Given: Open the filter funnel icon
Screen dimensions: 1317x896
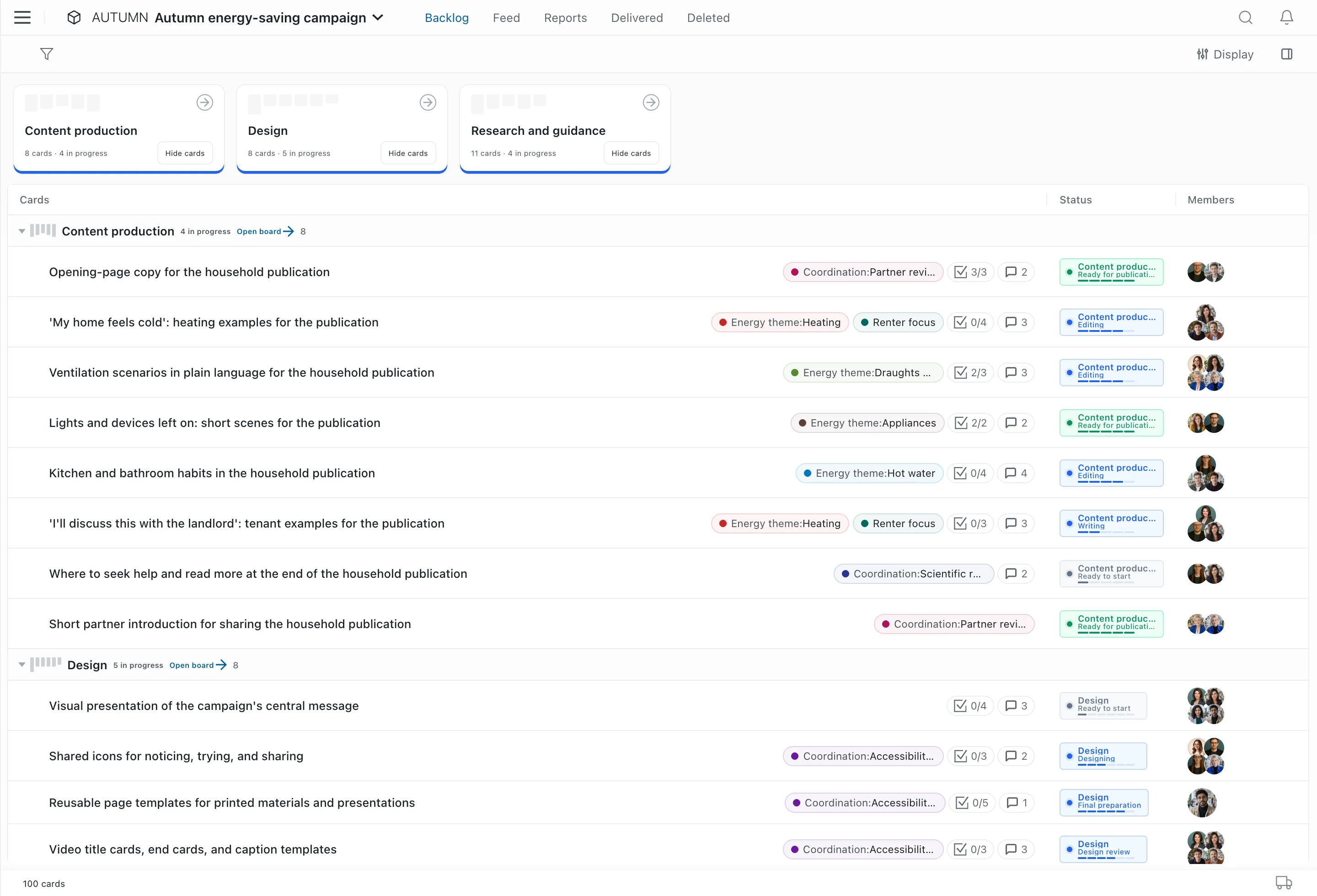Looking at the screenshot, I should (47, 54).
